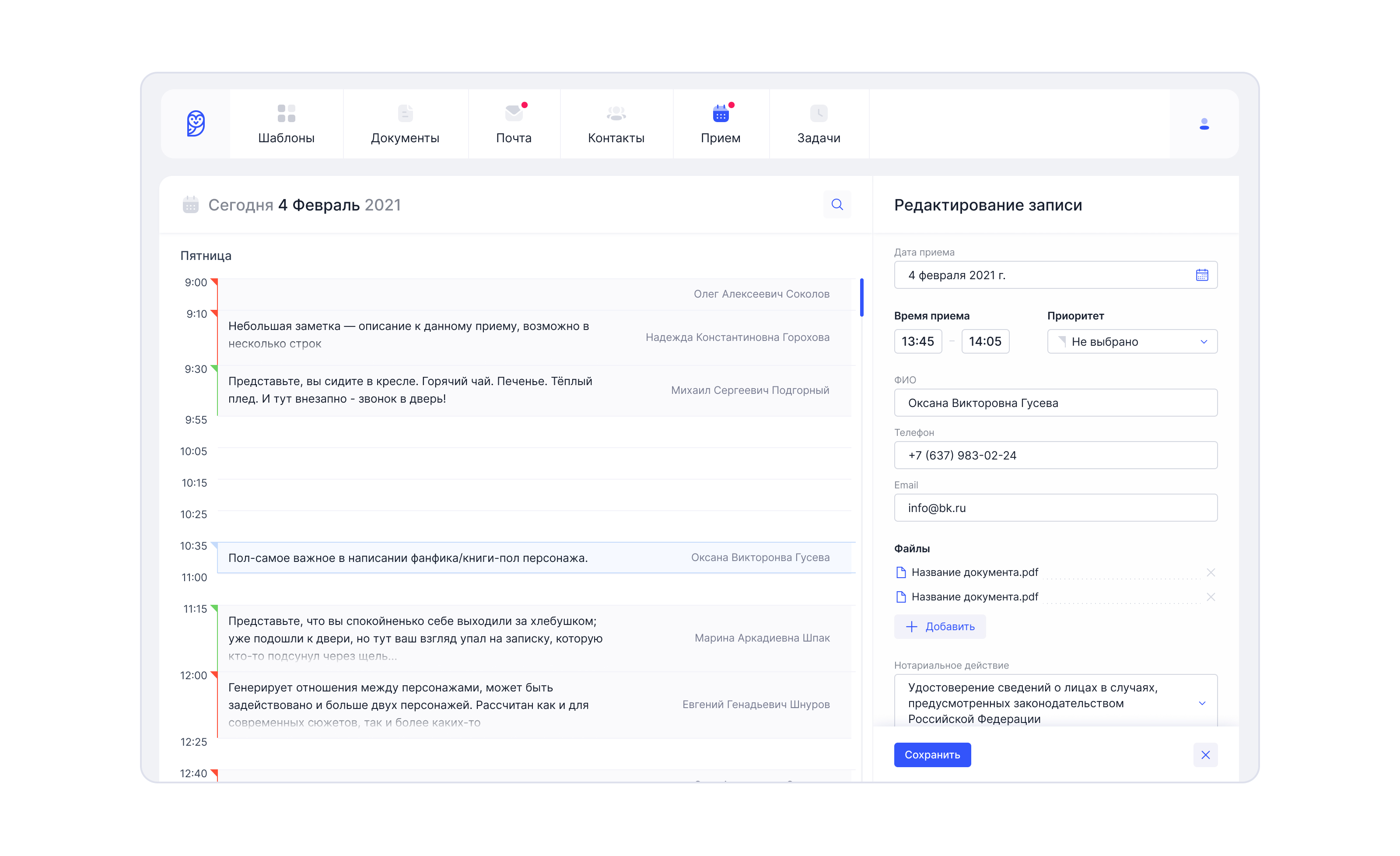The image size is (1400, 856).
Task: Remove the first attached PDF file
Action: click(1210, 572)
